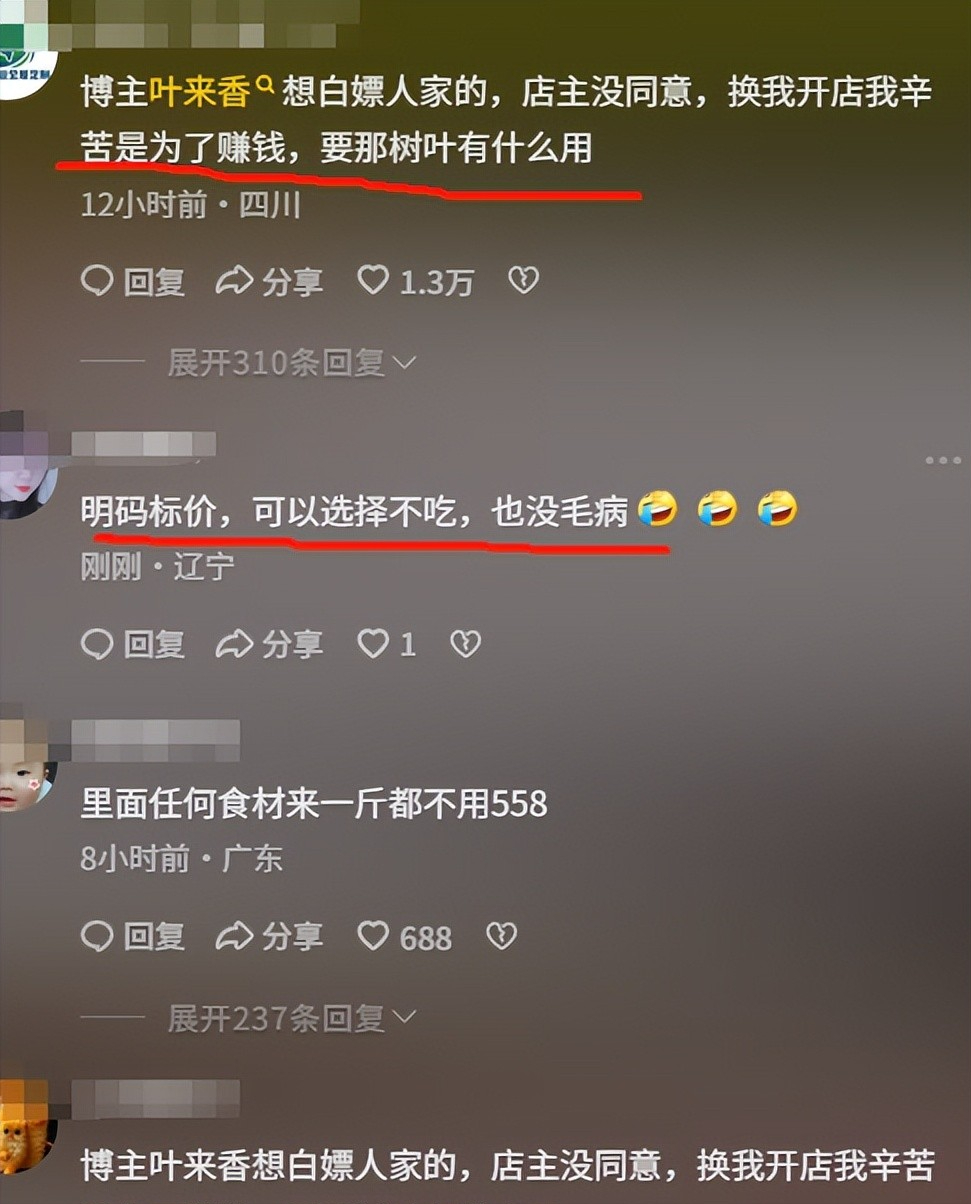Expand 展开237条回复

click(x=291, y=1019)
